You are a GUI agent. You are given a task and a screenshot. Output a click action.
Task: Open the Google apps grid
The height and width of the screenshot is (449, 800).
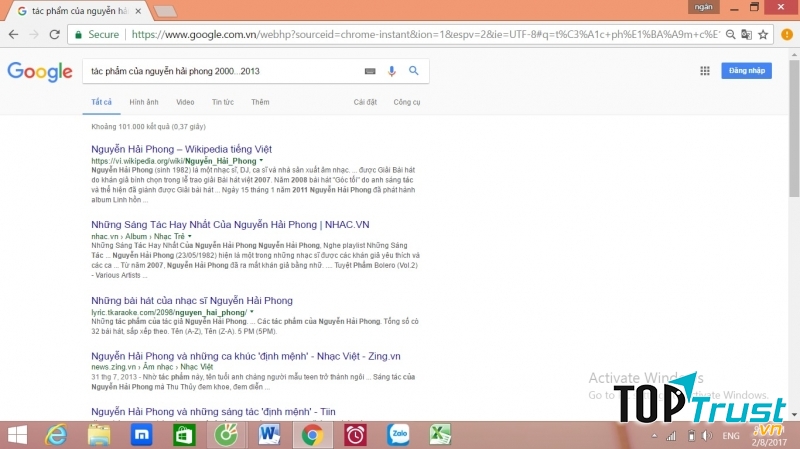(x=705, y=71)
